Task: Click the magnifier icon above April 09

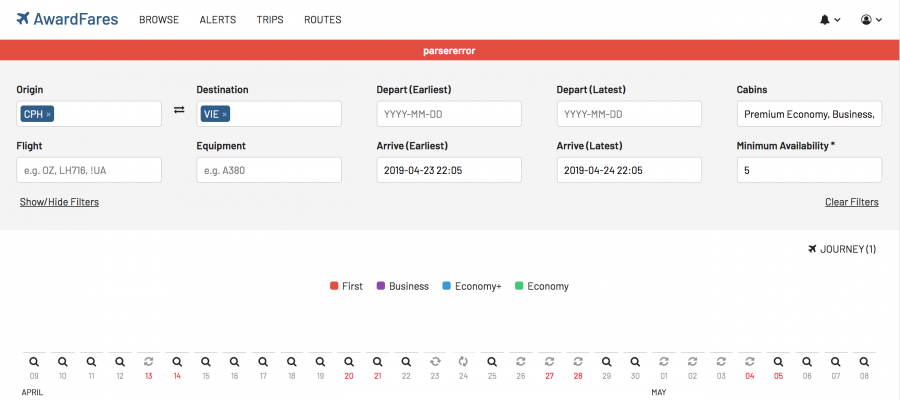Action: [34, 360]
